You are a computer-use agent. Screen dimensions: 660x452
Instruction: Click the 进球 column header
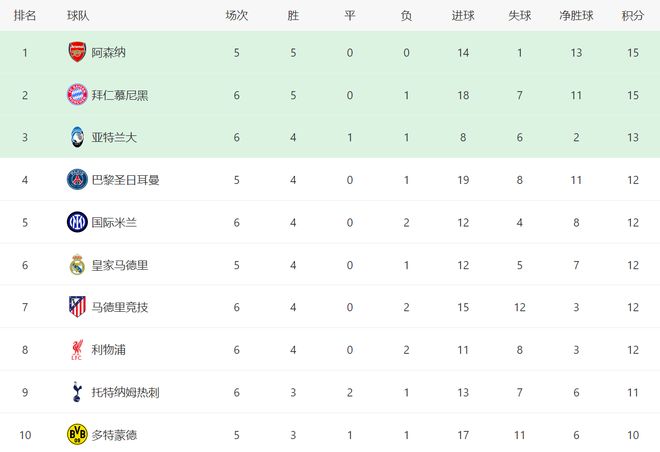pyautogui.click(x=463, y=16)
